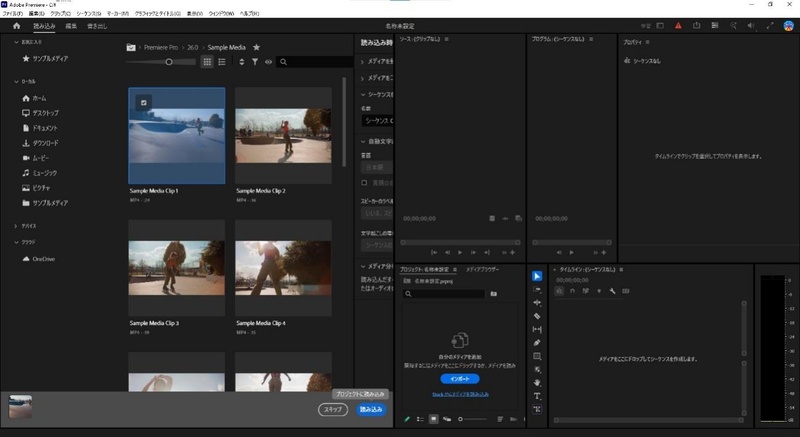Switch to the 編集 edit tab
The width and height of the screenshot is (800, 437).
71,26
